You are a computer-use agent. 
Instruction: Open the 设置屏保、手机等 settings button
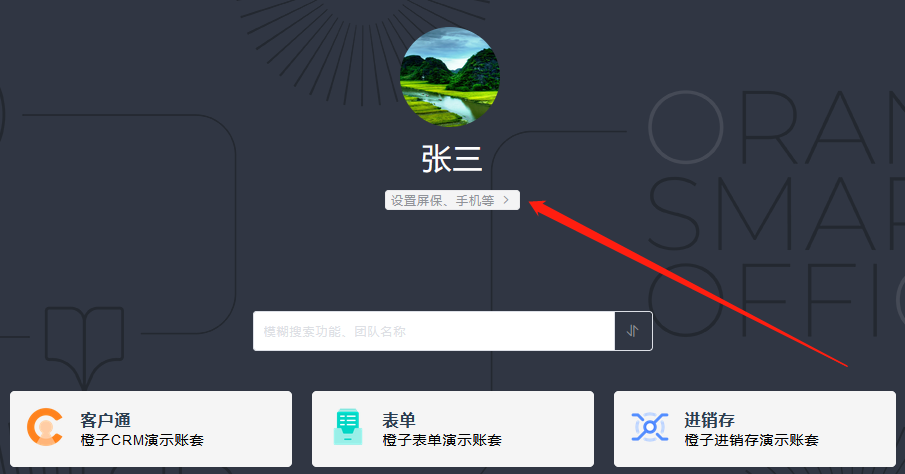pyautogui.click(x=452, y=200)
